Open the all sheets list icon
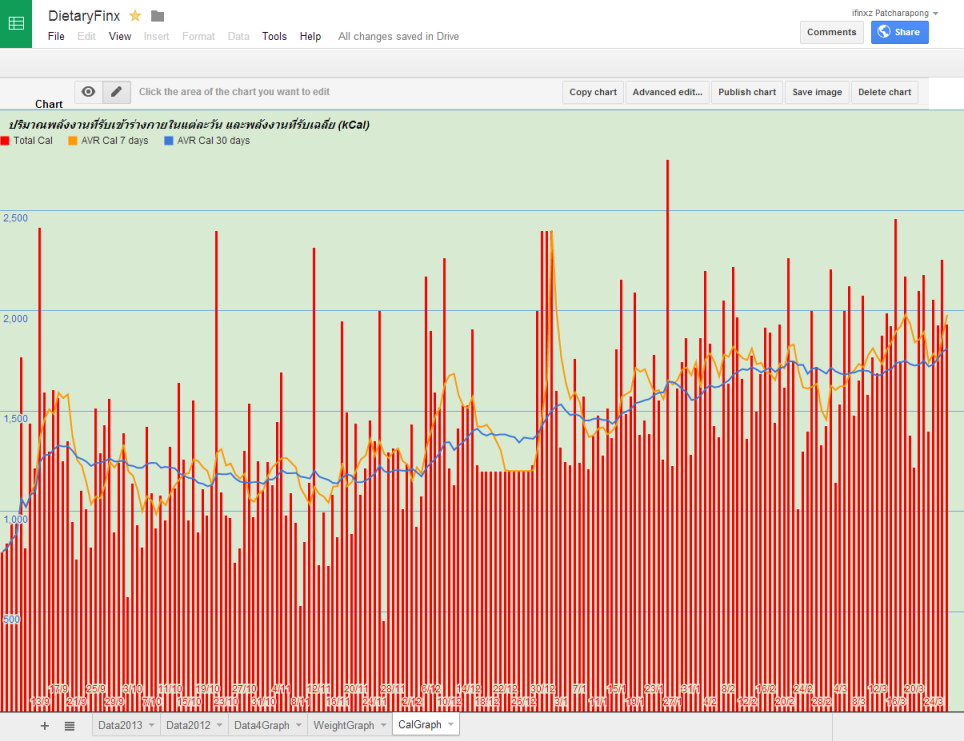 (x=69, y=726)
